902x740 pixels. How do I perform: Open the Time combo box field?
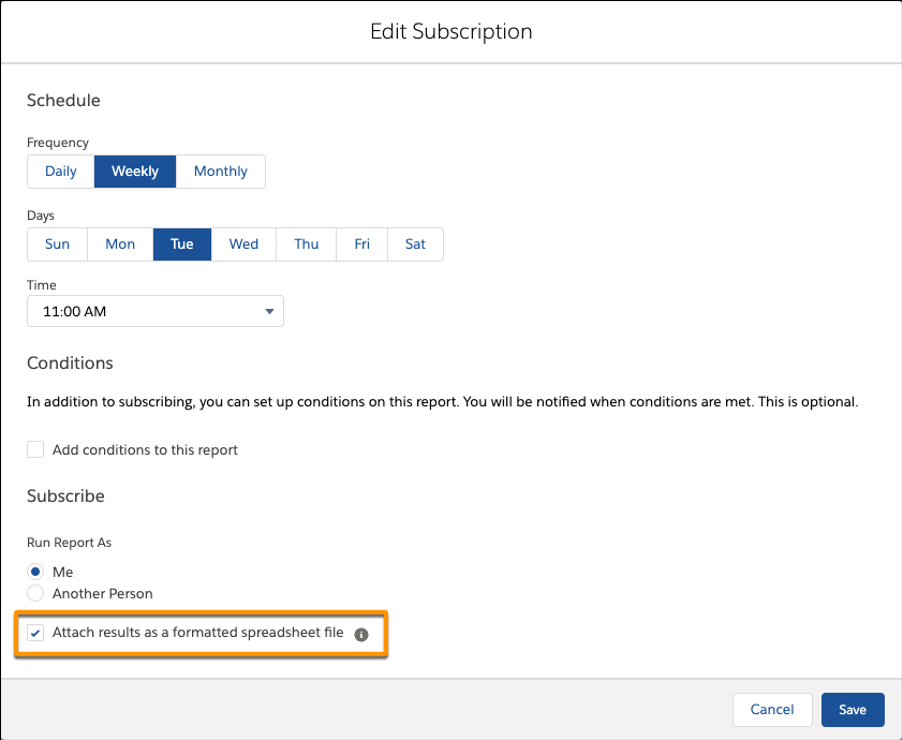pyautogui.click(x=155, y=311)
